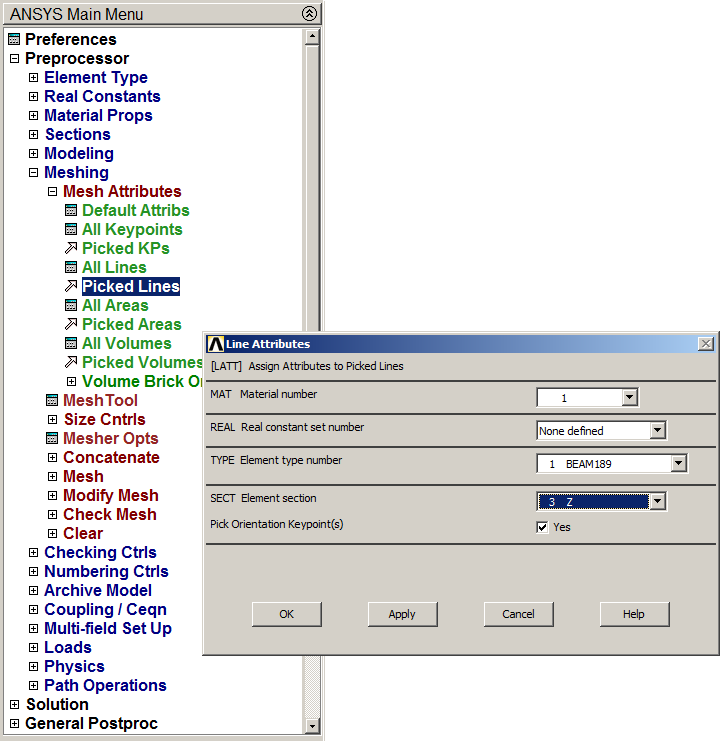
Task: Click the MeshTool icon
Action: (x=52, y=401)
